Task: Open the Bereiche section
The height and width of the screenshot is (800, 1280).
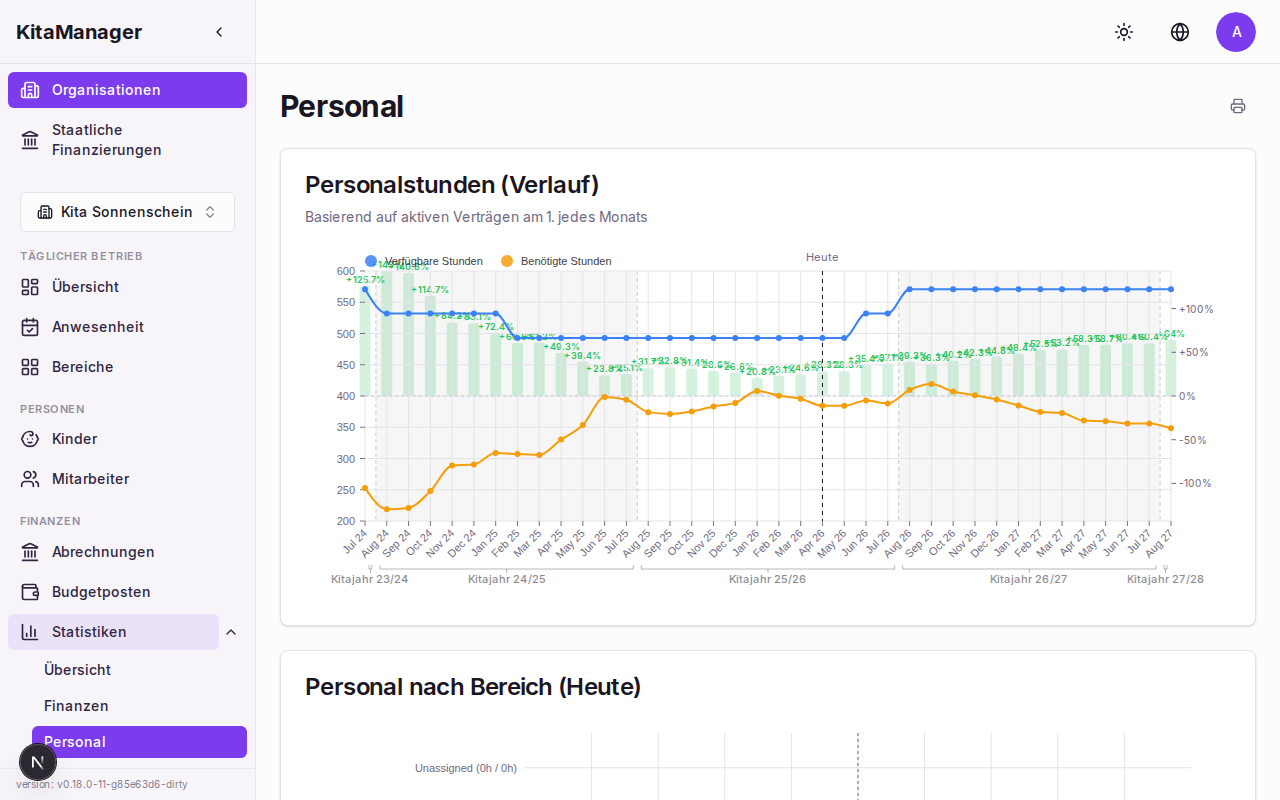Action: point(30,367)
